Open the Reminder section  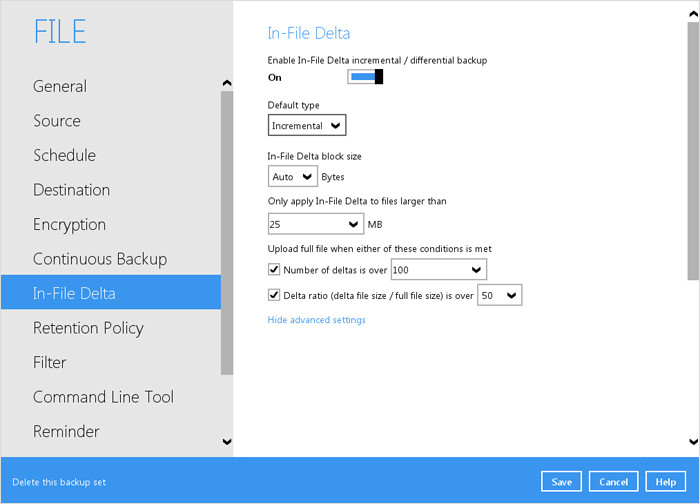point(66,431)
